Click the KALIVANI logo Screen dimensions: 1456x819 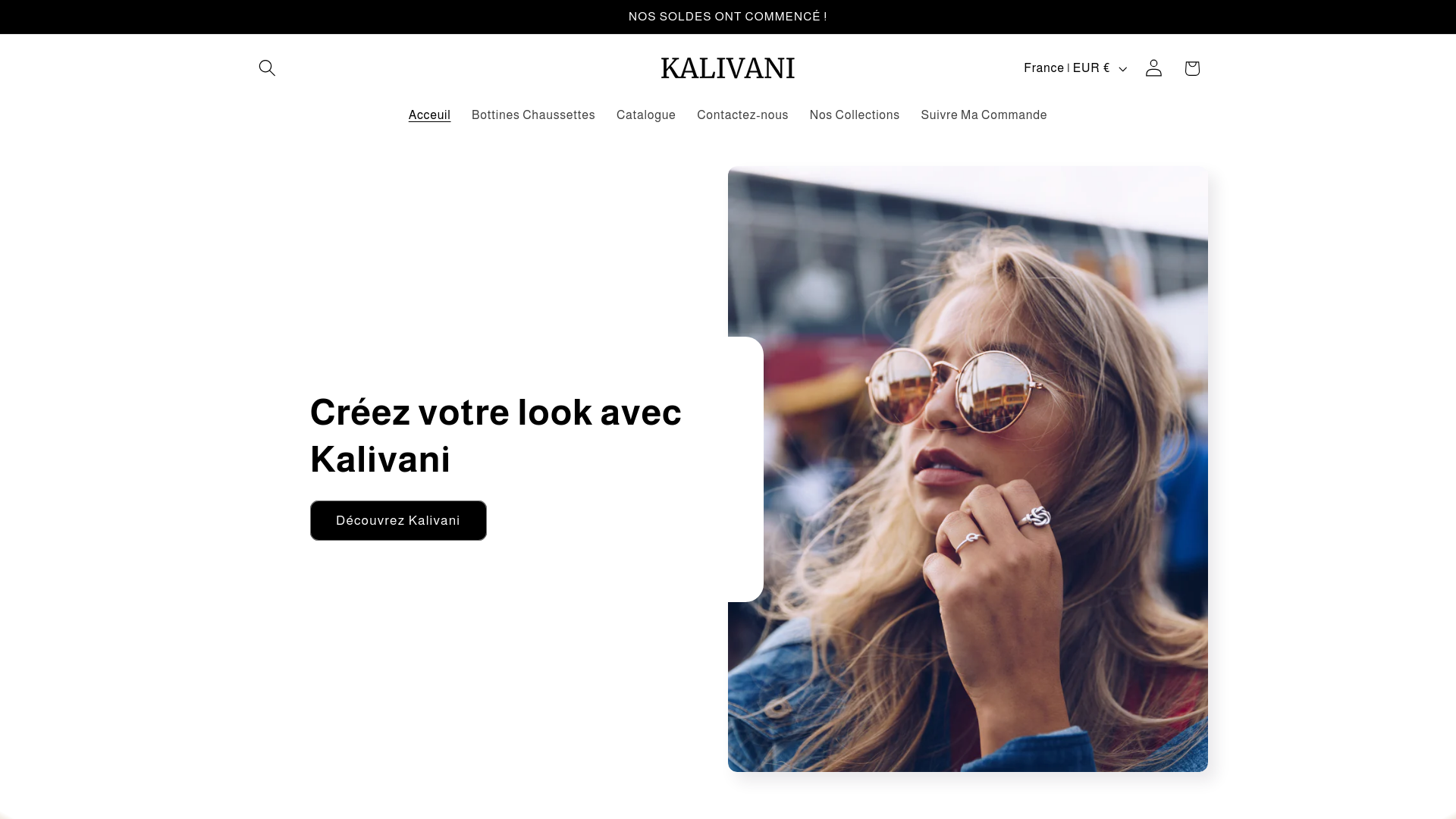click(x=728, y=68)
